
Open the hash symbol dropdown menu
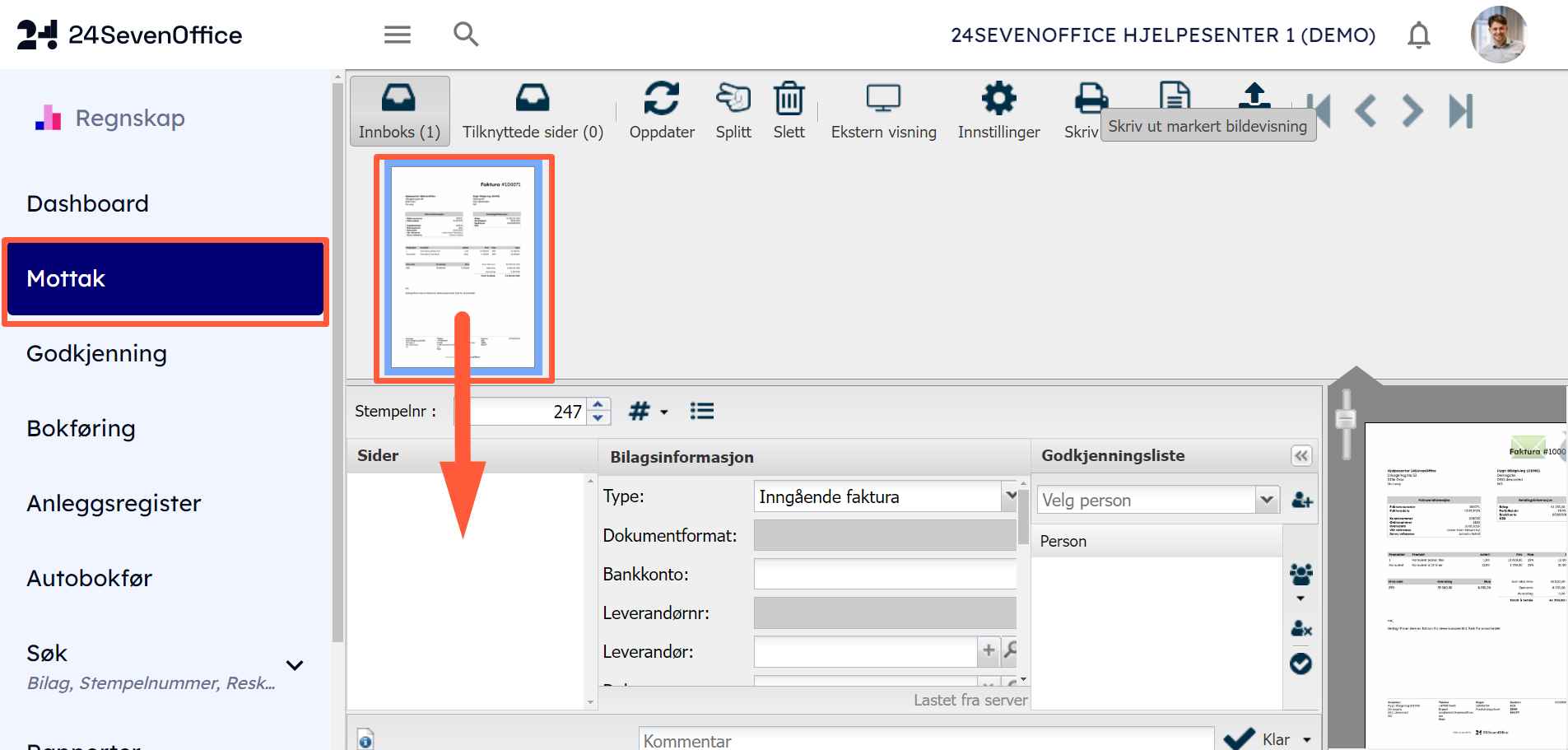(648, 411)
